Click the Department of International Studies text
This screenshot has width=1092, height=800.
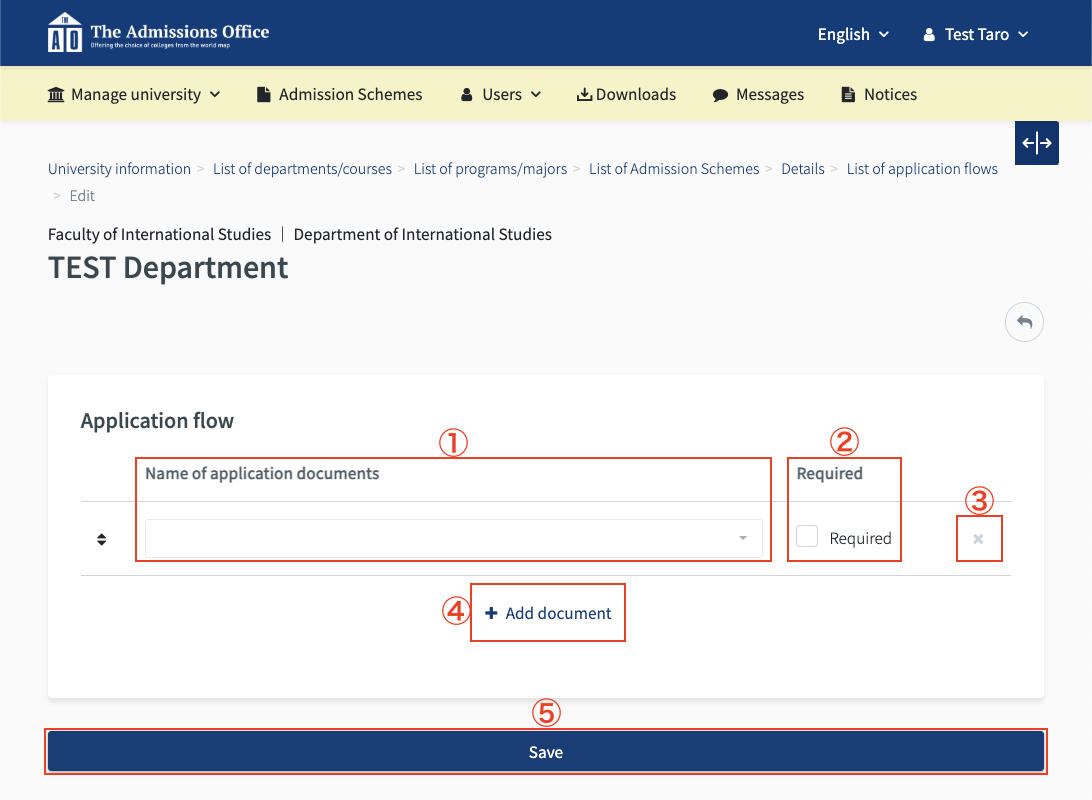pyautogui.click(x=423, y=234)
